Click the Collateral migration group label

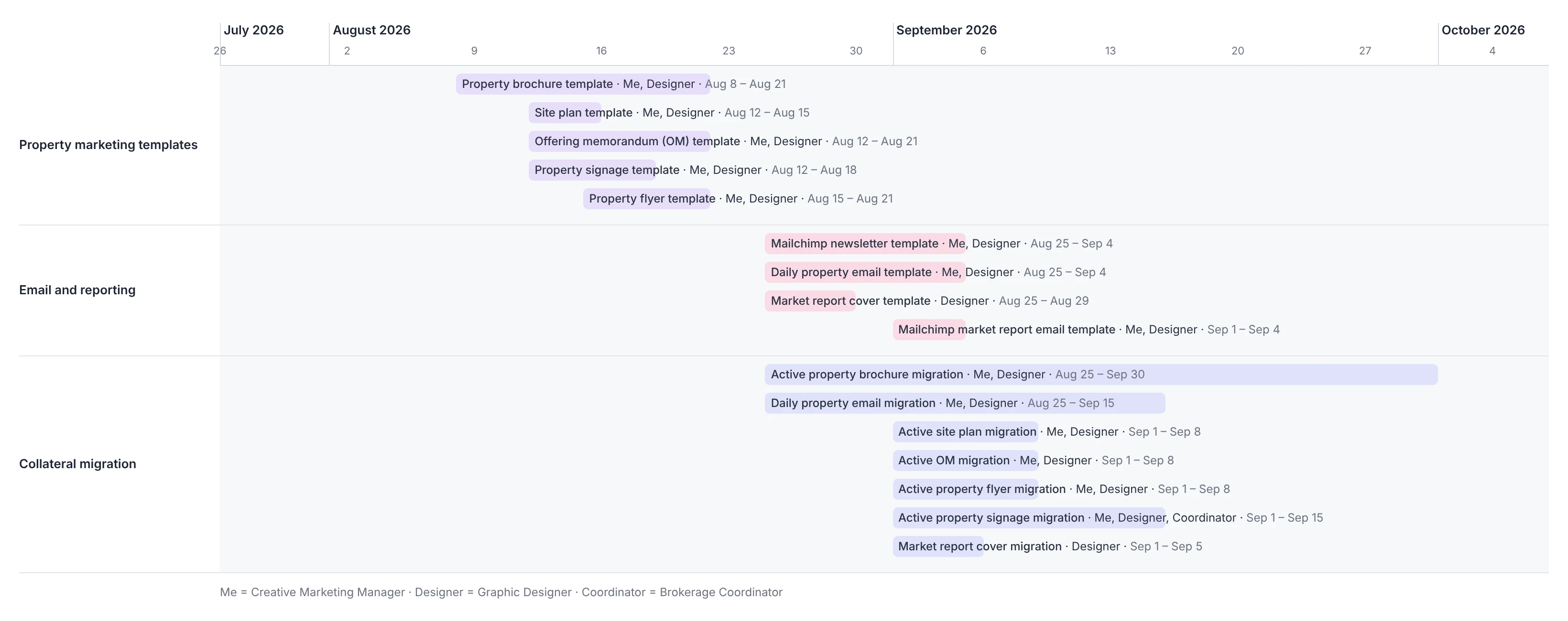pyautogui.click(x=77, y=463)
